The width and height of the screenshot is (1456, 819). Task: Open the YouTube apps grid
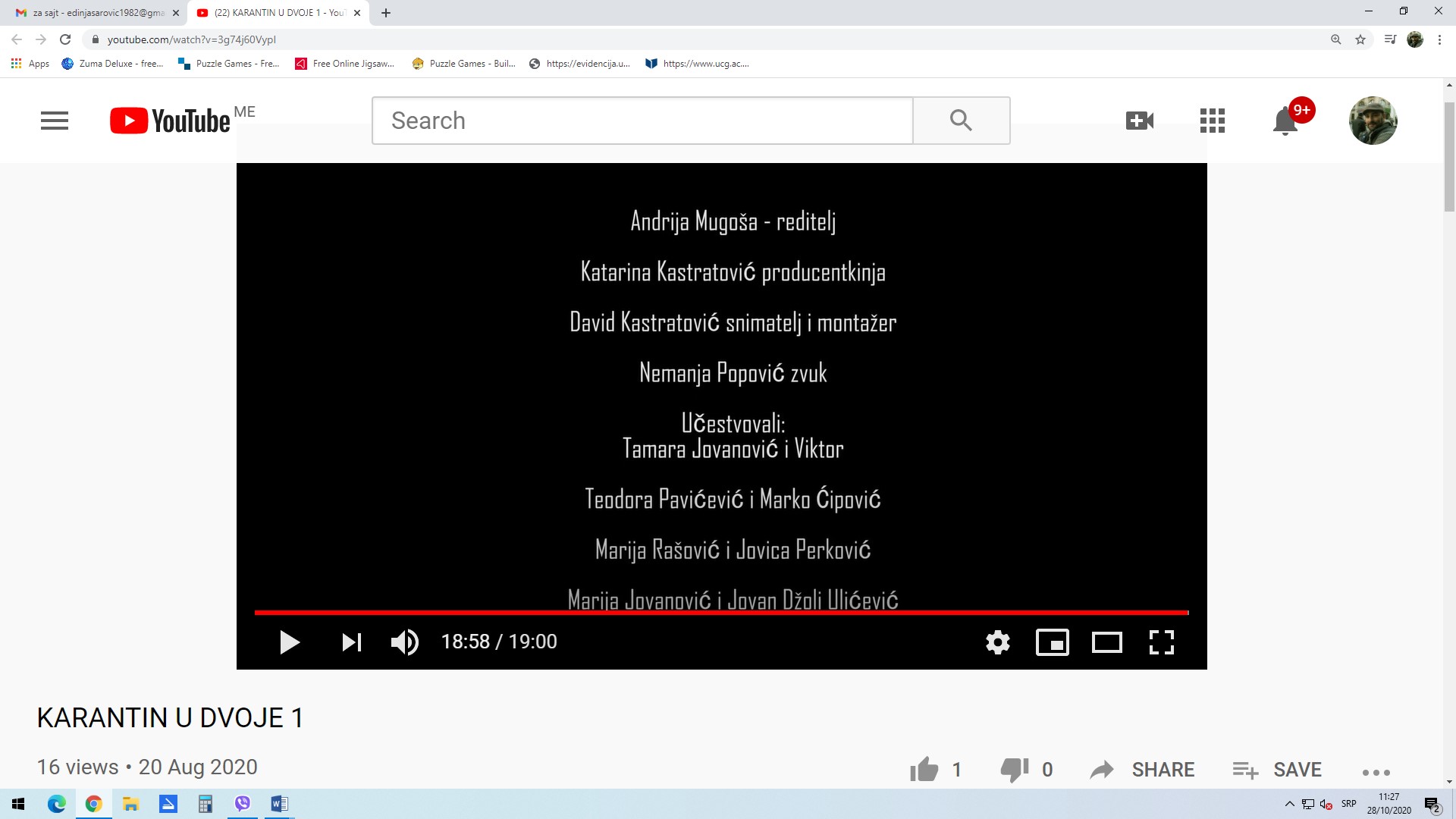point(1213,121)
